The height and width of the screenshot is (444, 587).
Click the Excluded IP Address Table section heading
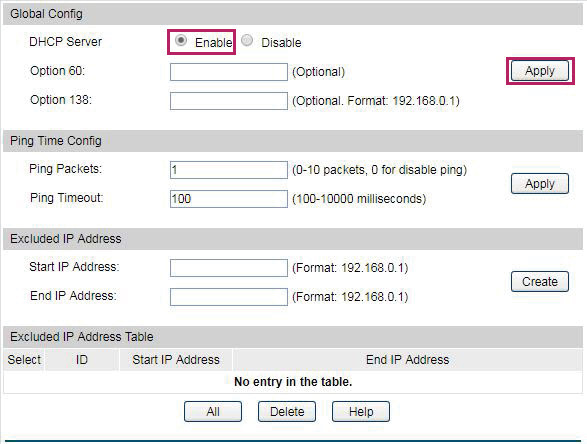coord(82,337)
